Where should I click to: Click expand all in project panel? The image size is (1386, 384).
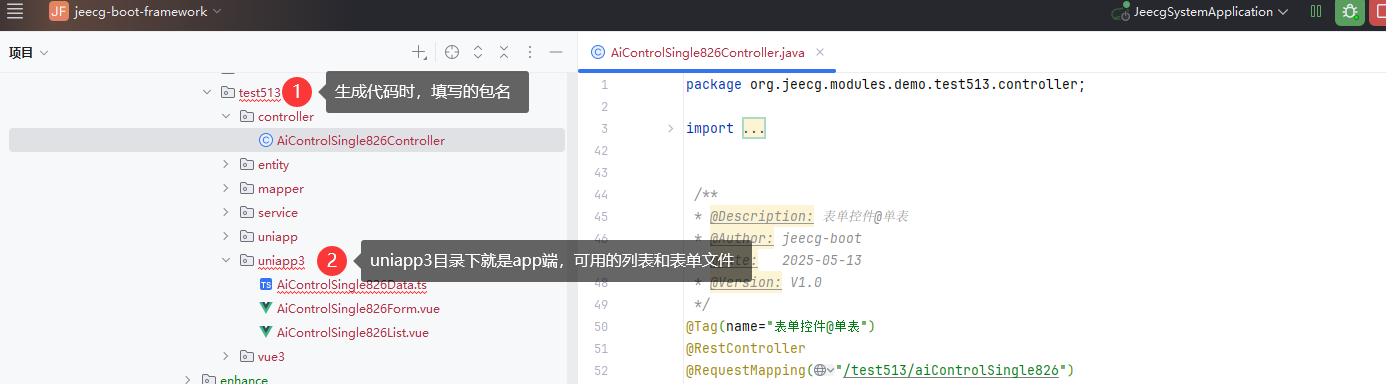click(478, 52)
